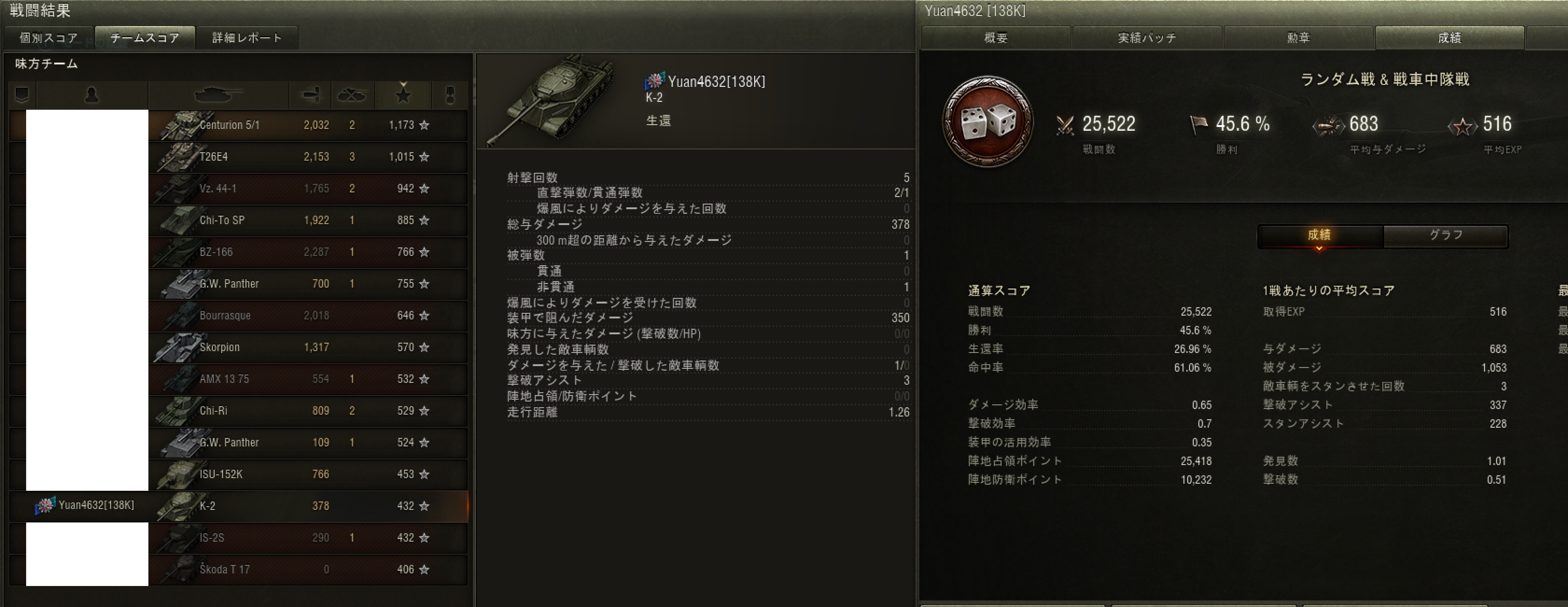Click the dice badge emblem

[x=987, y=122]
